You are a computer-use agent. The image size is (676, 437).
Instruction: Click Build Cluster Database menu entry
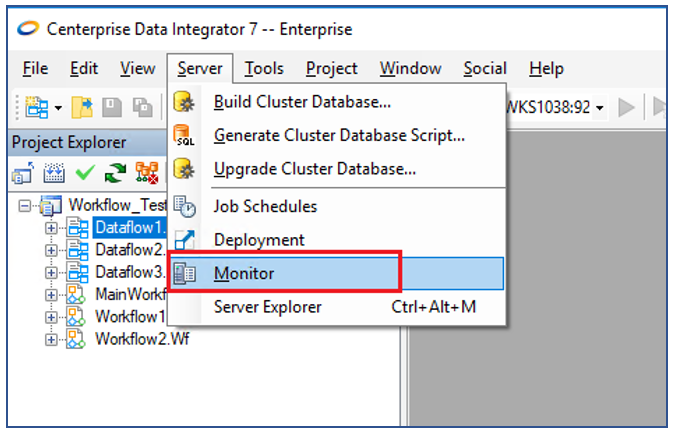click(302, 101)
